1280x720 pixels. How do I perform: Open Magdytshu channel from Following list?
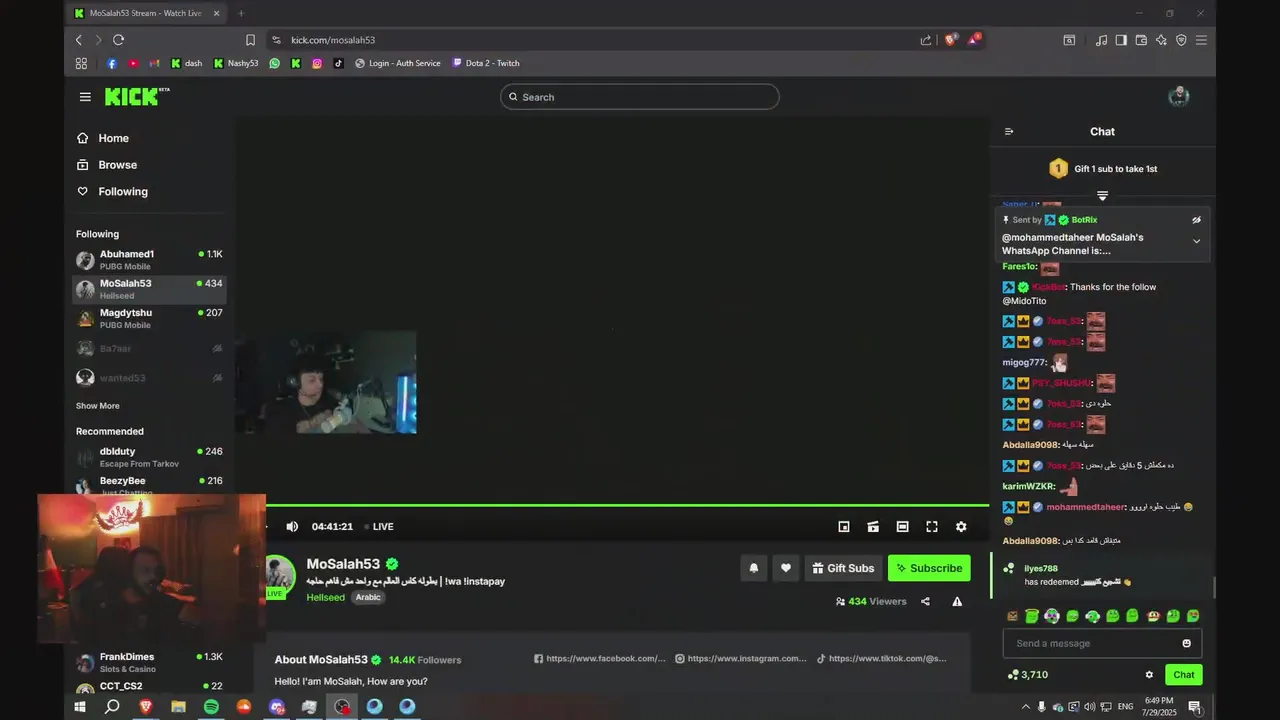coord(149,318)
